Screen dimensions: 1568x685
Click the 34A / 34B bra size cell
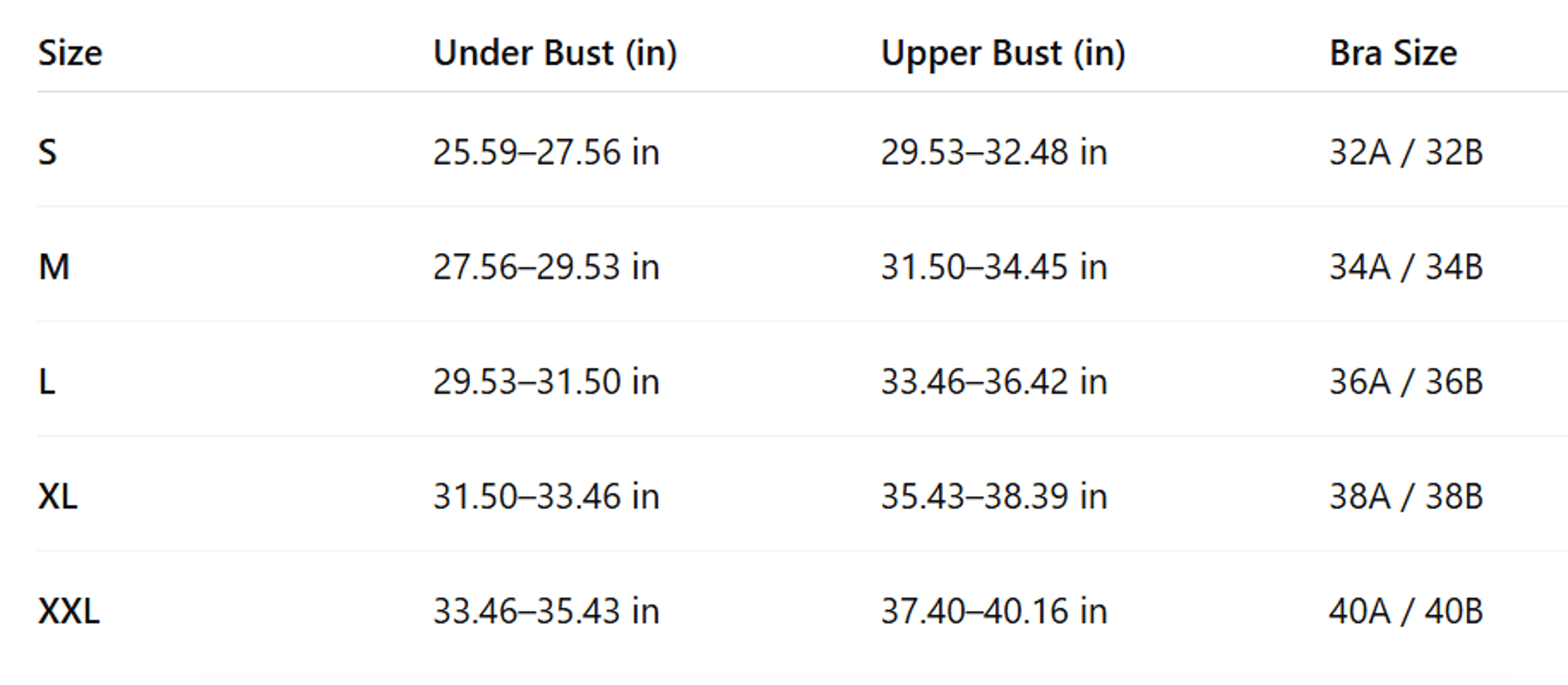point(1406,267)
